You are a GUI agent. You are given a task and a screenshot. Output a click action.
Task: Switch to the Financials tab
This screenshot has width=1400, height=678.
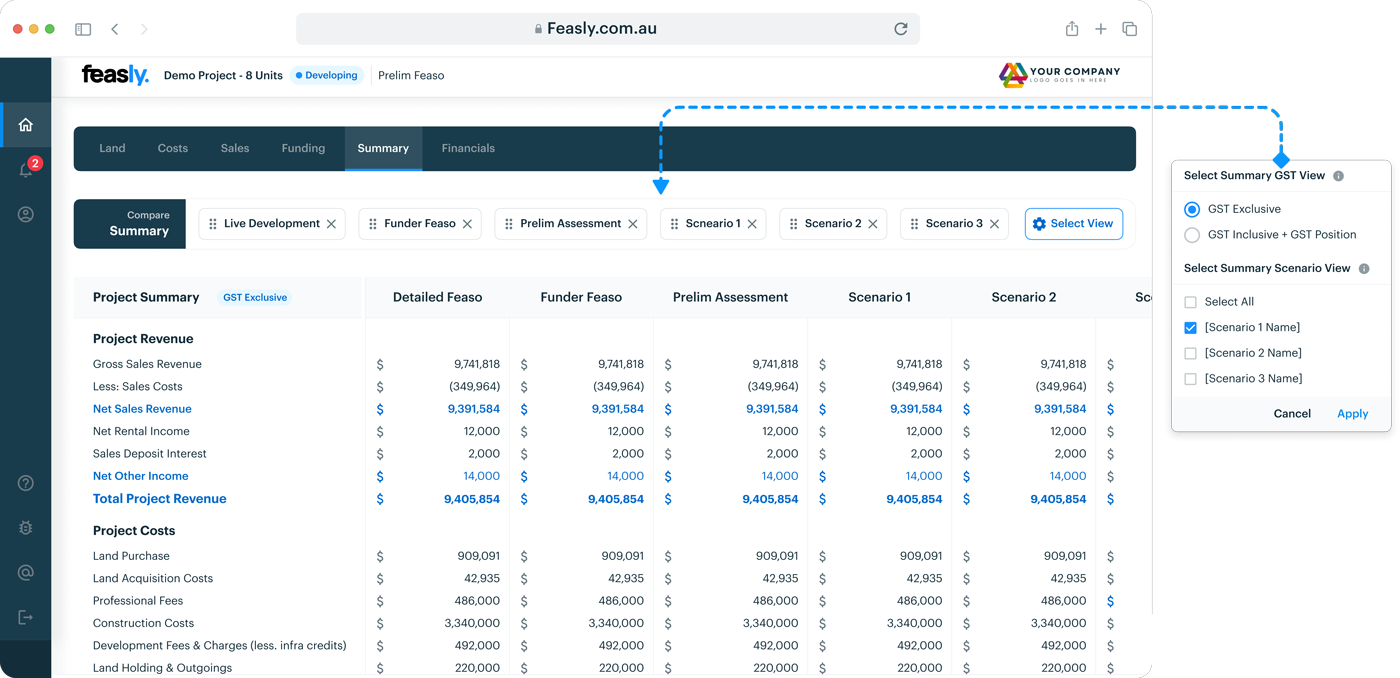point(468,148)
